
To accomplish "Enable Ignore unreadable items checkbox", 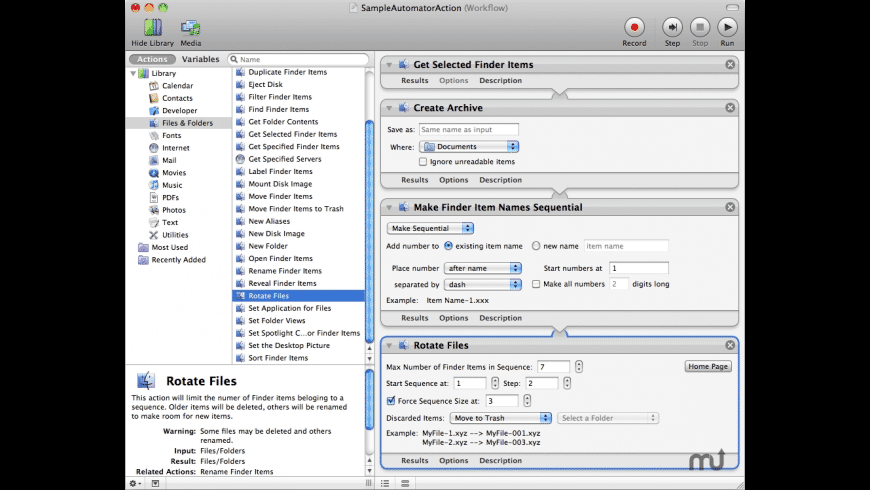I will [423, 161].
